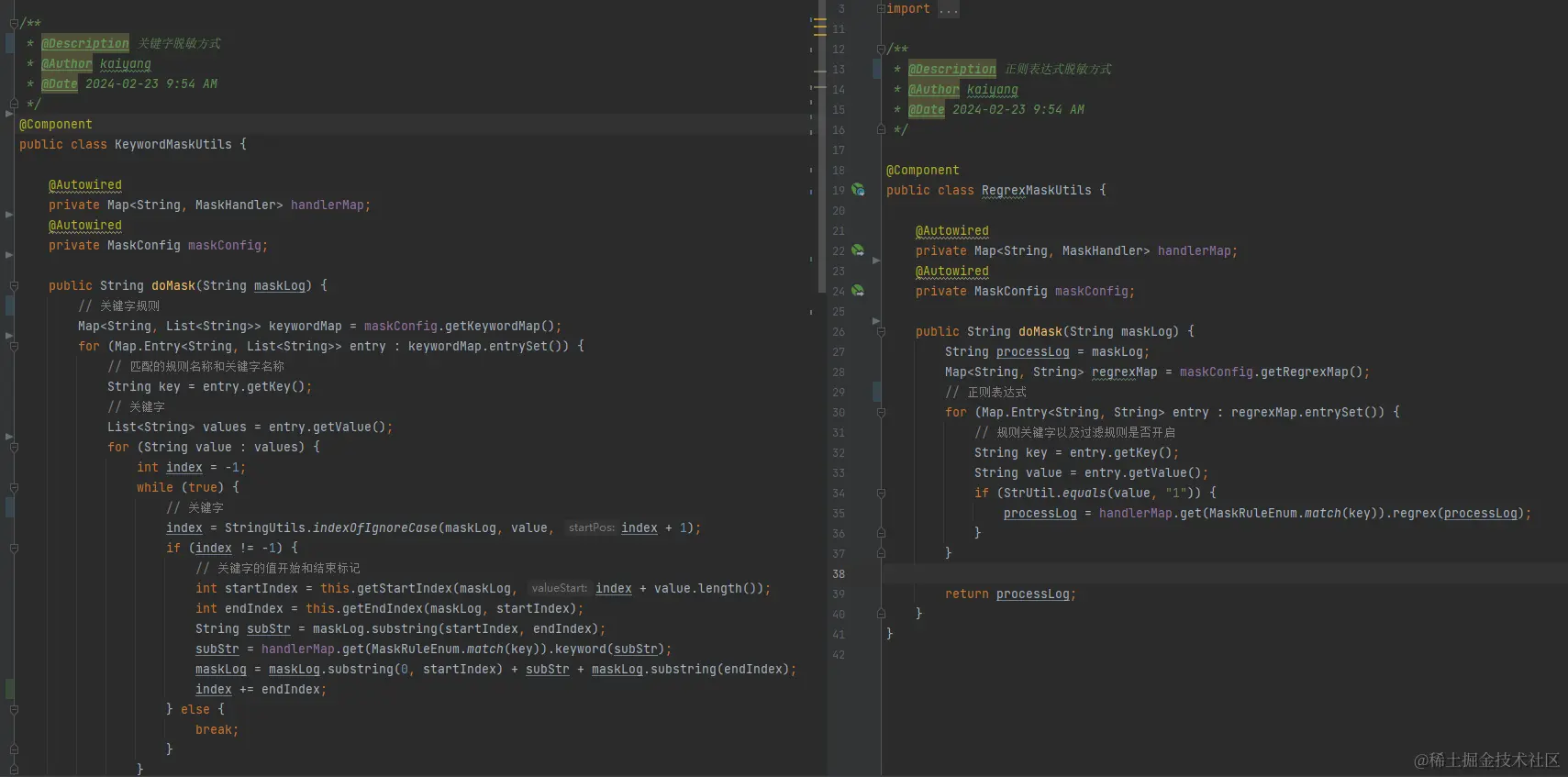
Task: Click the Spring bean gutter icon beside RegrexMaskUtils class
Action: (858, 190)
